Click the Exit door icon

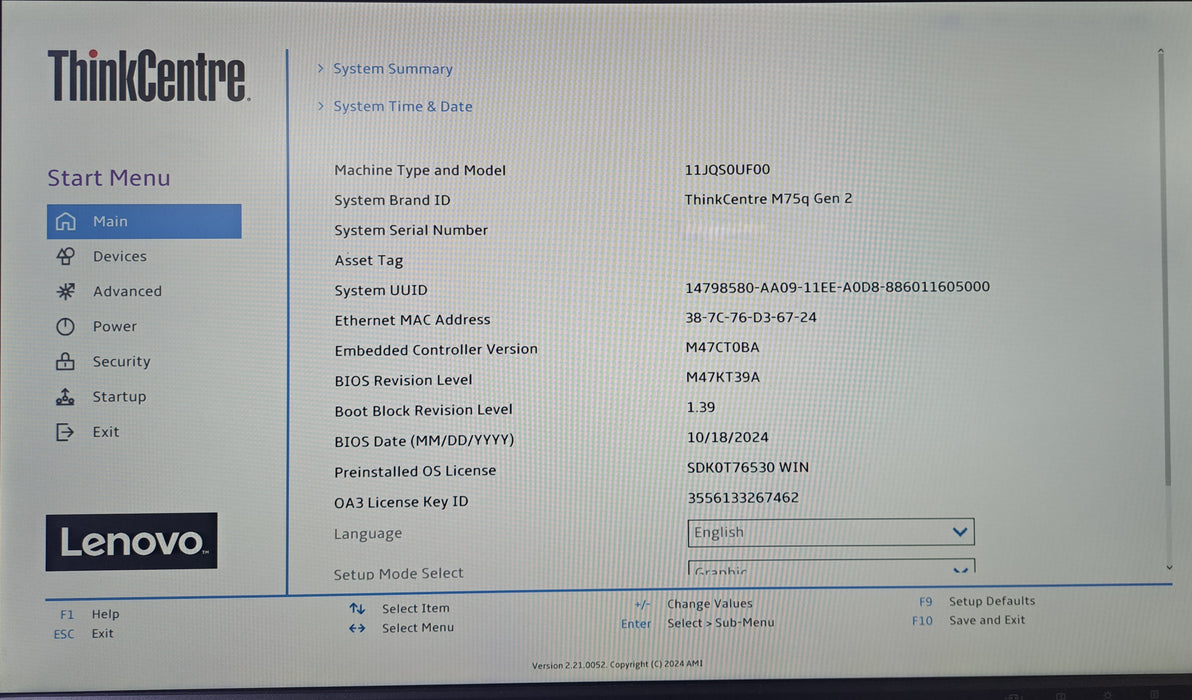pos(65,432)
